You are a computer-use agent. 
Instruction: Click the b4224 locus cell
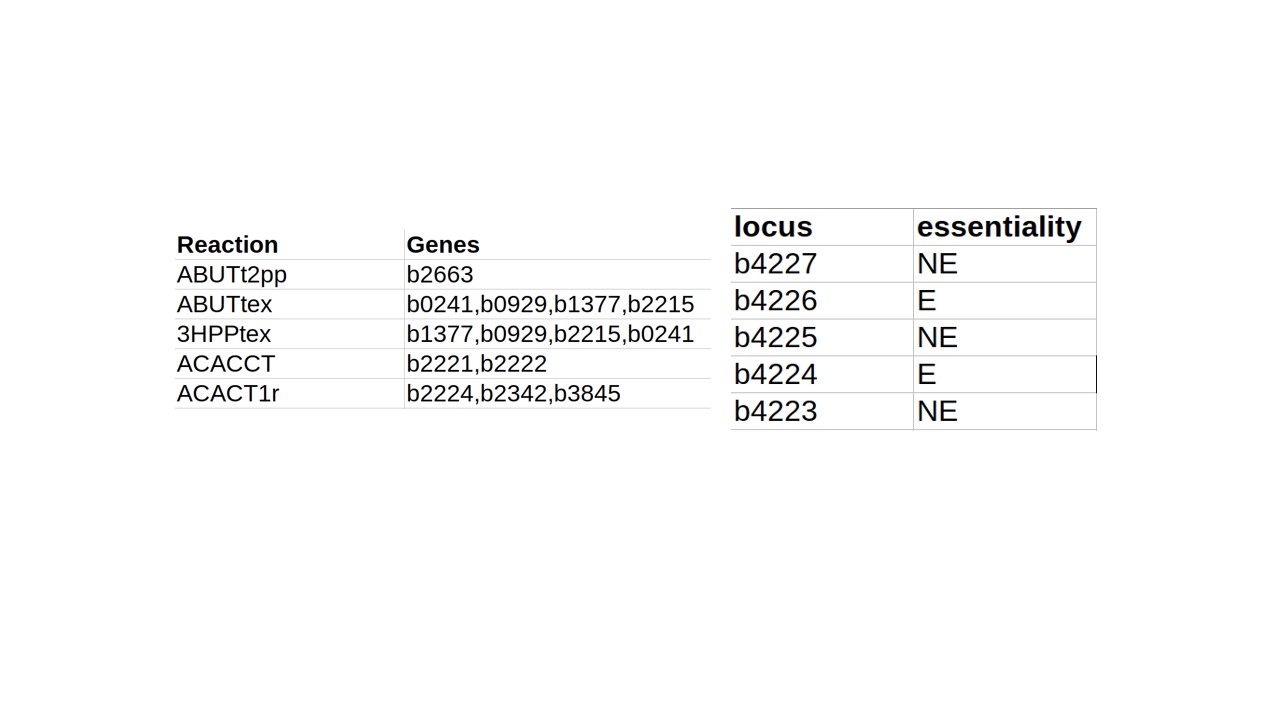776,375
